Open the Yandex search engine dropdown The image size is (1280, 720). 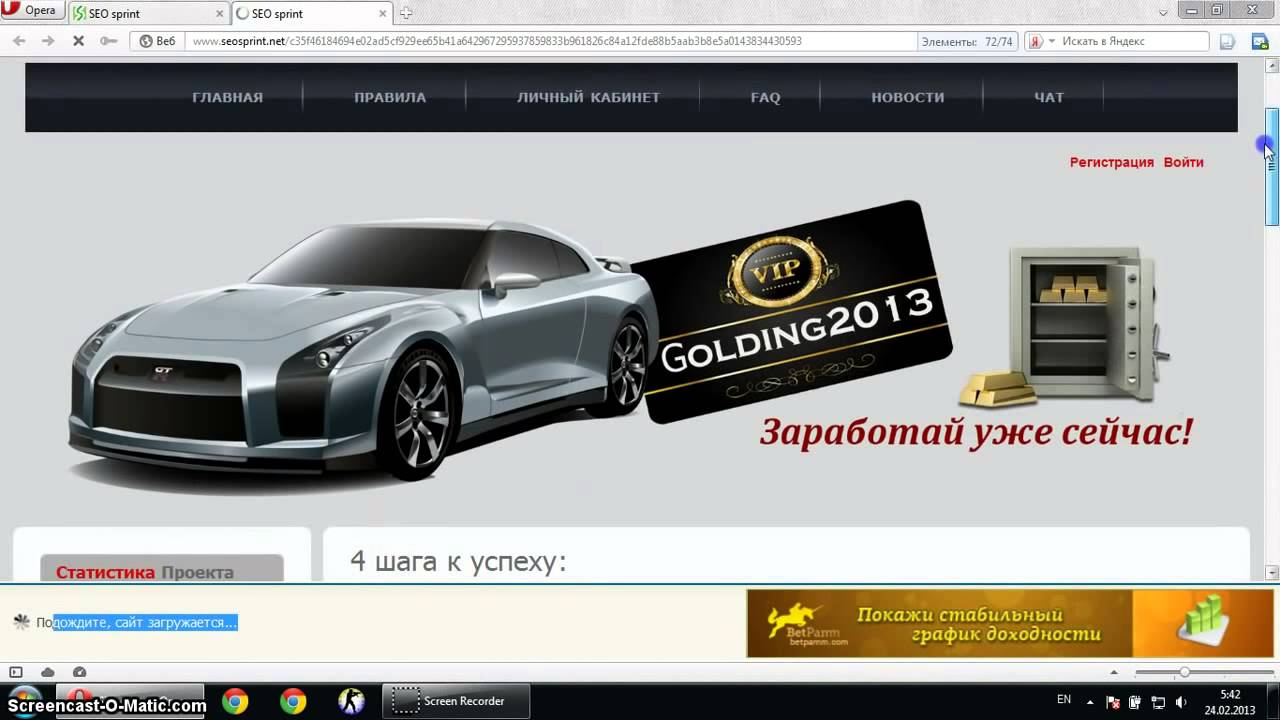coord(1042,41)
